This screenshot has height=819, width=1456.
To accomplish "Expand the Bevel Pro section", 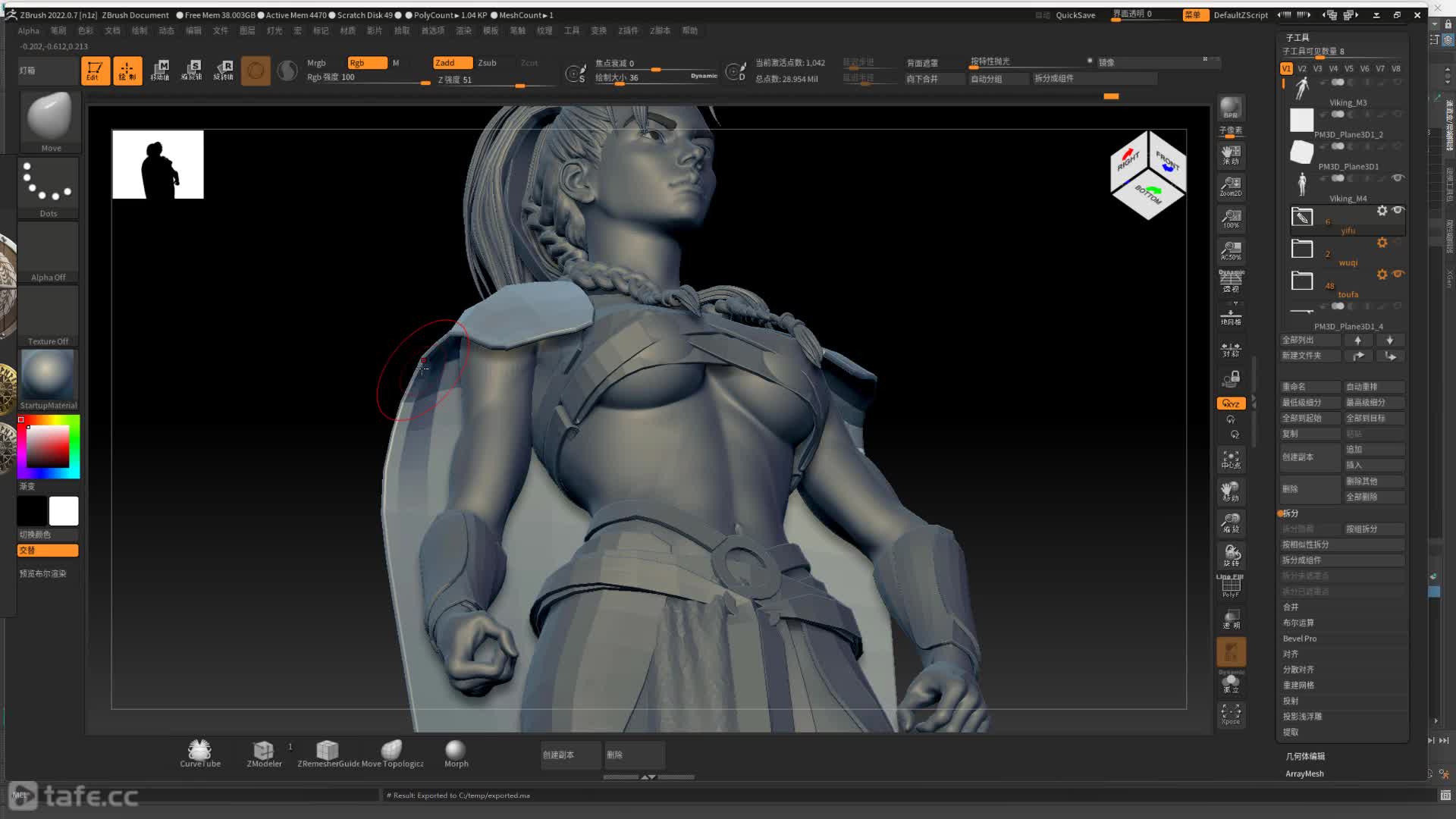I will (x=1300, y=639).
